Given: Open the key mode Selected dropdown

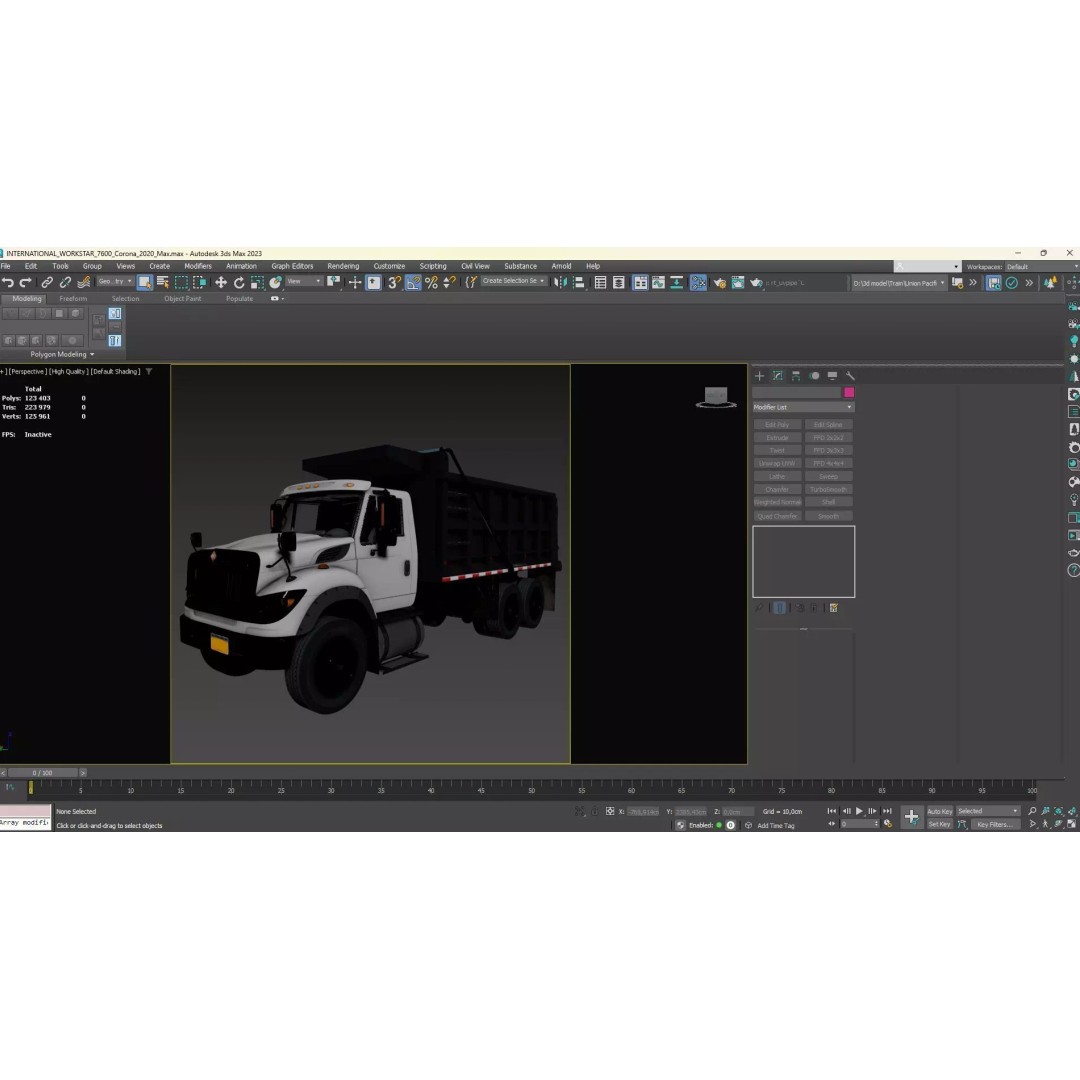Looking at the screenshot, I should tap(988, 811).
